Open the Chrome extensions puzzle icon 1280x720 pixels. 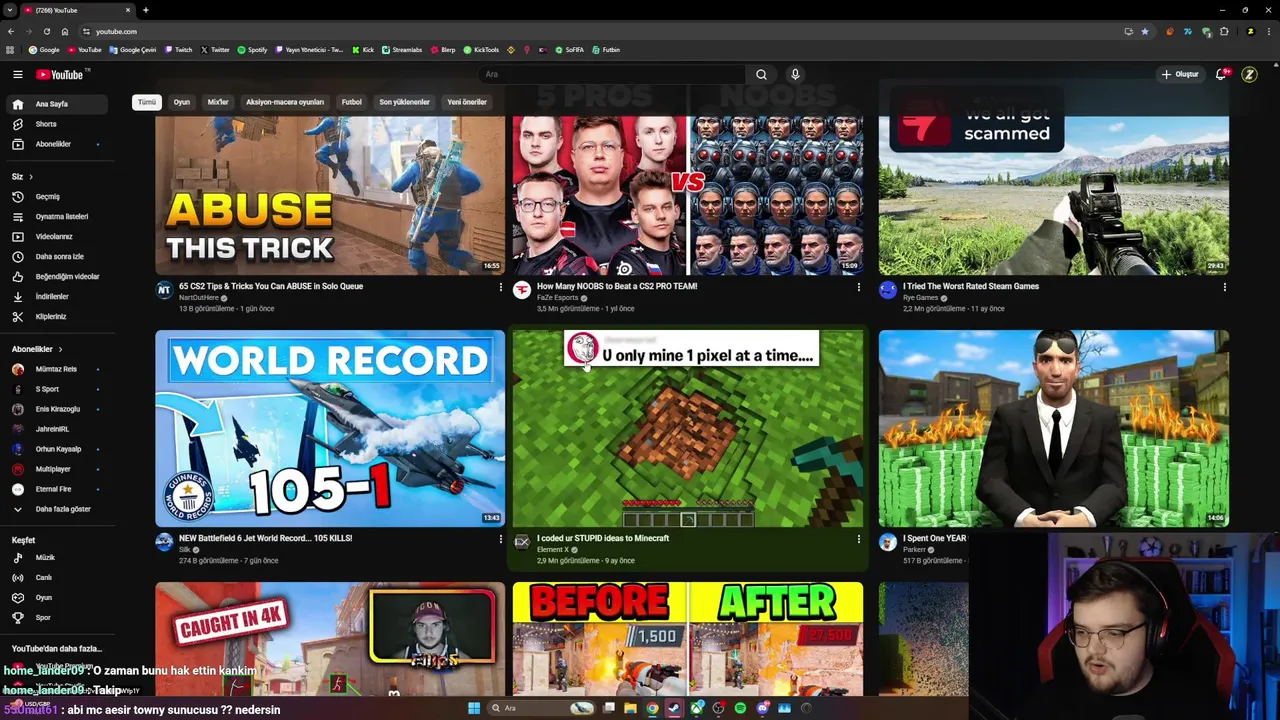pos(1224,31)
